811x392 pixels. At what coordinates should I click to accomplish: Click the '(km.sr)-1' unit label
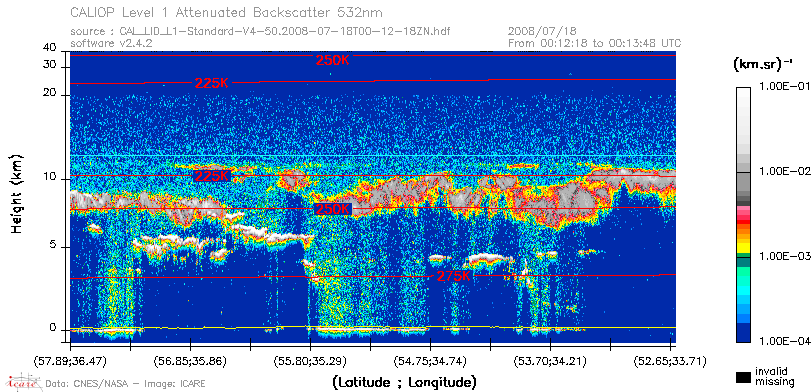coord(763,65)
